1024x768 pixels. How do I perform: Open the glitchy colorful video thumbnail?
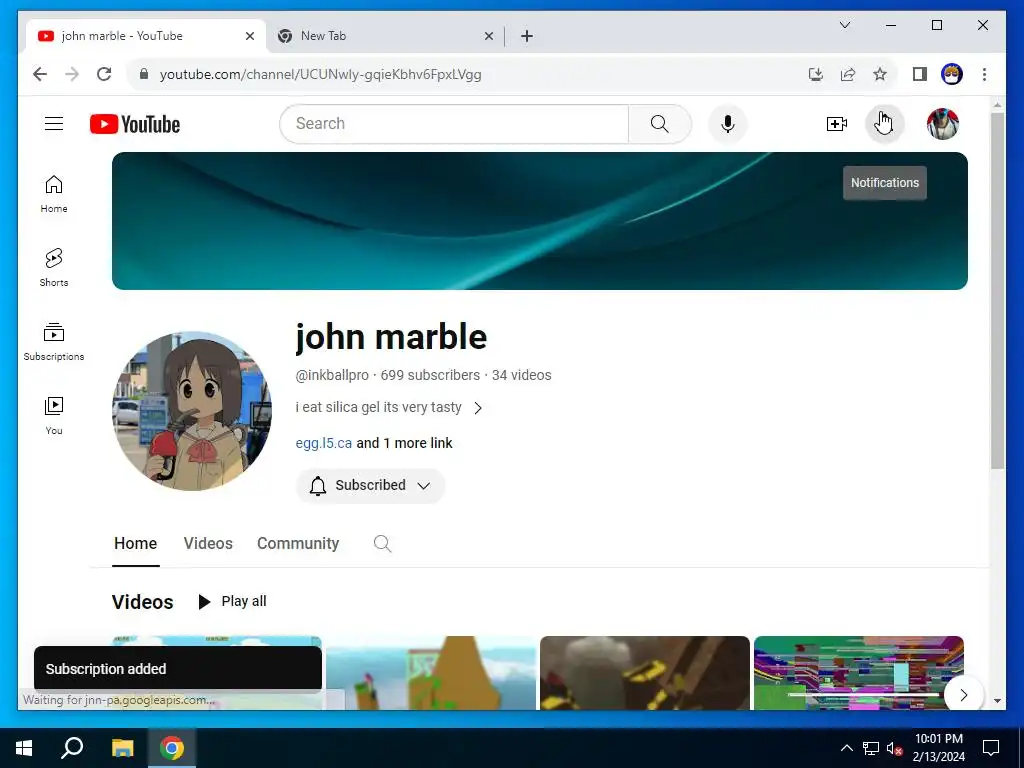(x=859, y=673)
